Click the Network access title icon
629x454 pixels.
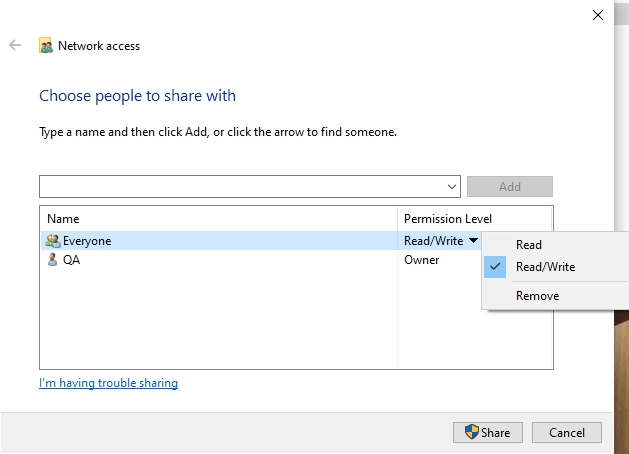[46, 46]
